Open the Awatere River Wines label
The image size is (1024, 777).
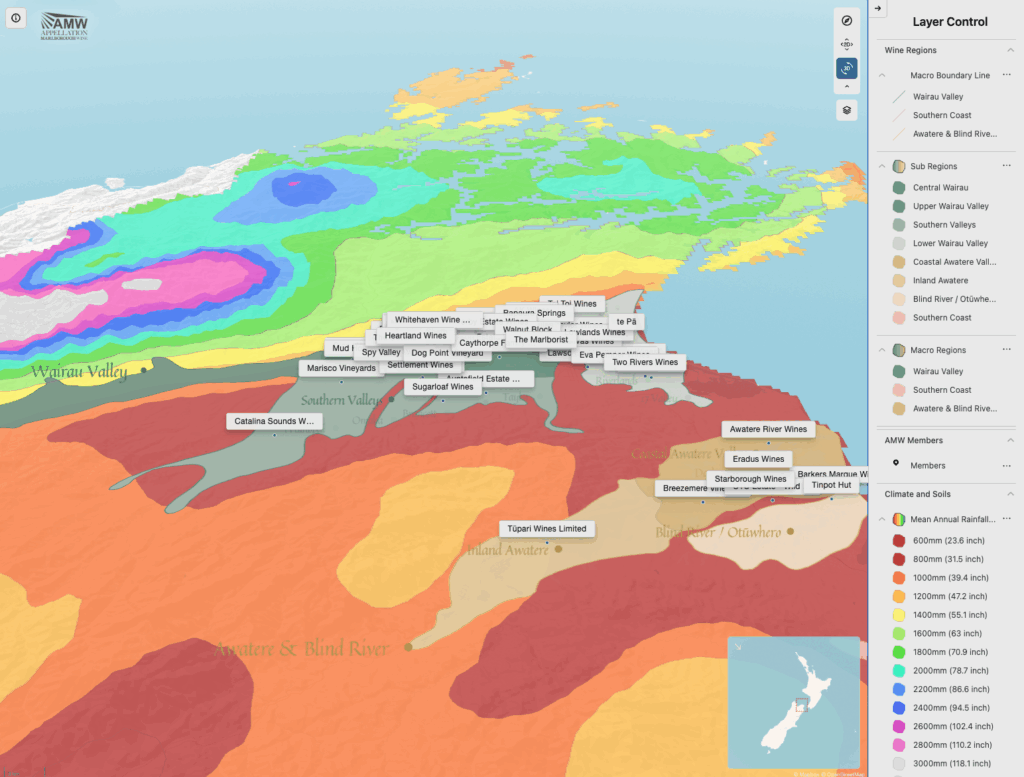[768, 430]
